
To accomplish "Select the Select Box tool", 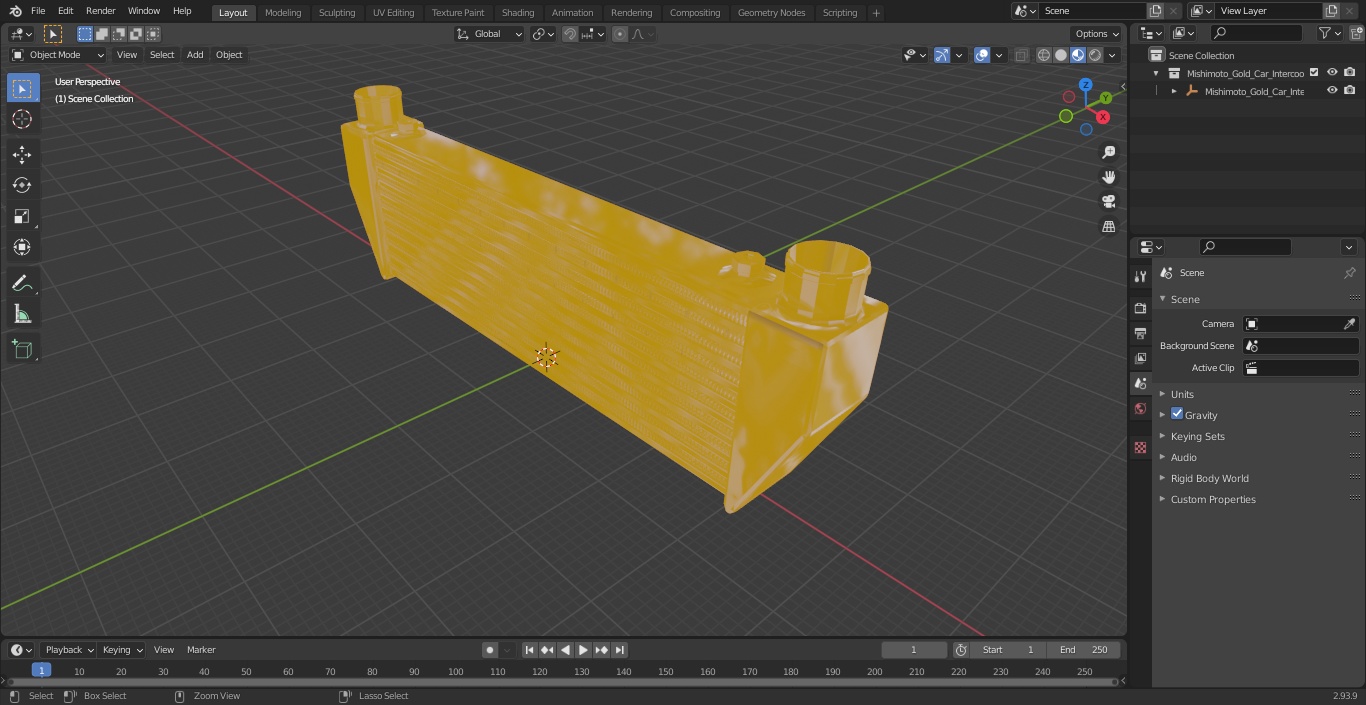I will (x=22, y=88).
